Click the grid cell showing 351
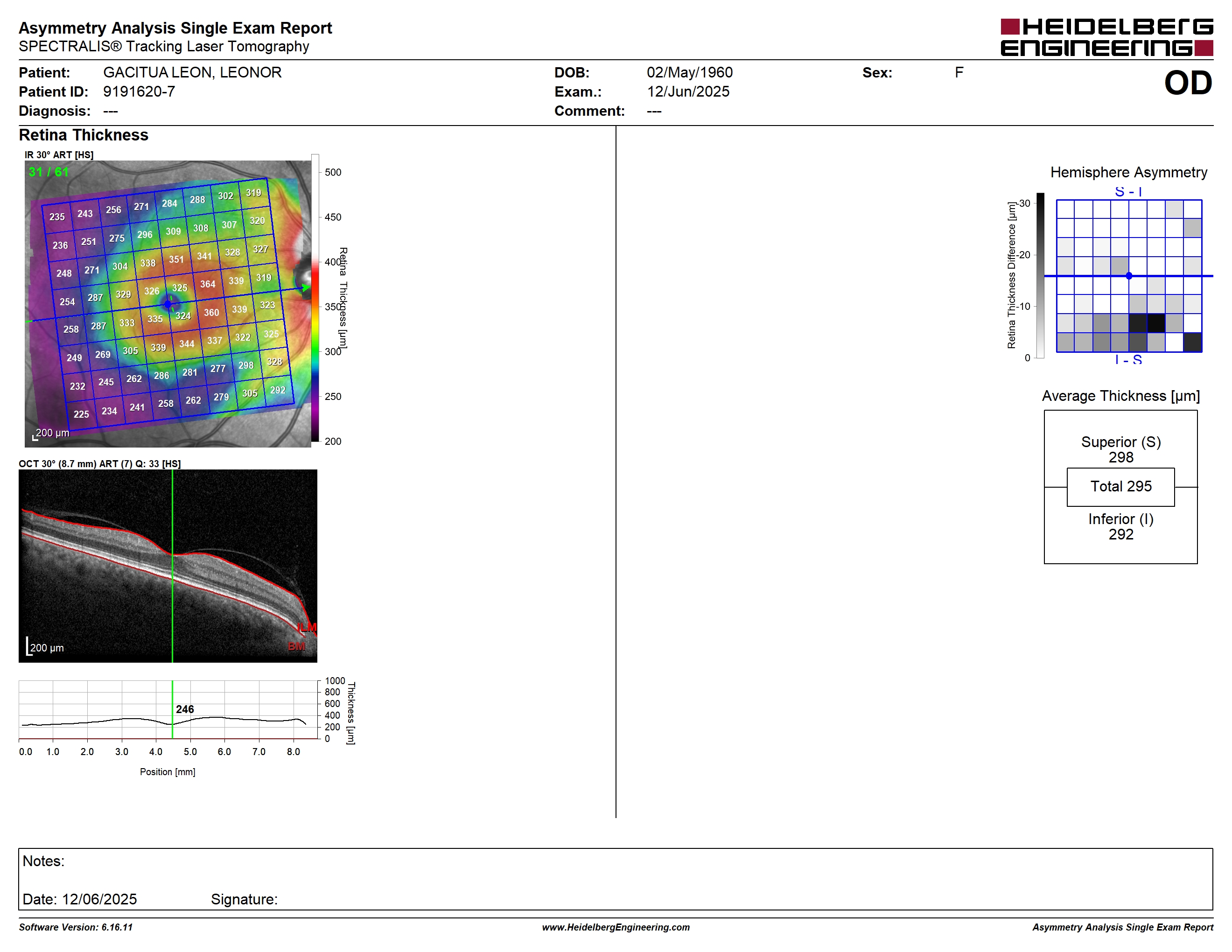This screenshot has width=1232, height=952. tap(176, 259)
